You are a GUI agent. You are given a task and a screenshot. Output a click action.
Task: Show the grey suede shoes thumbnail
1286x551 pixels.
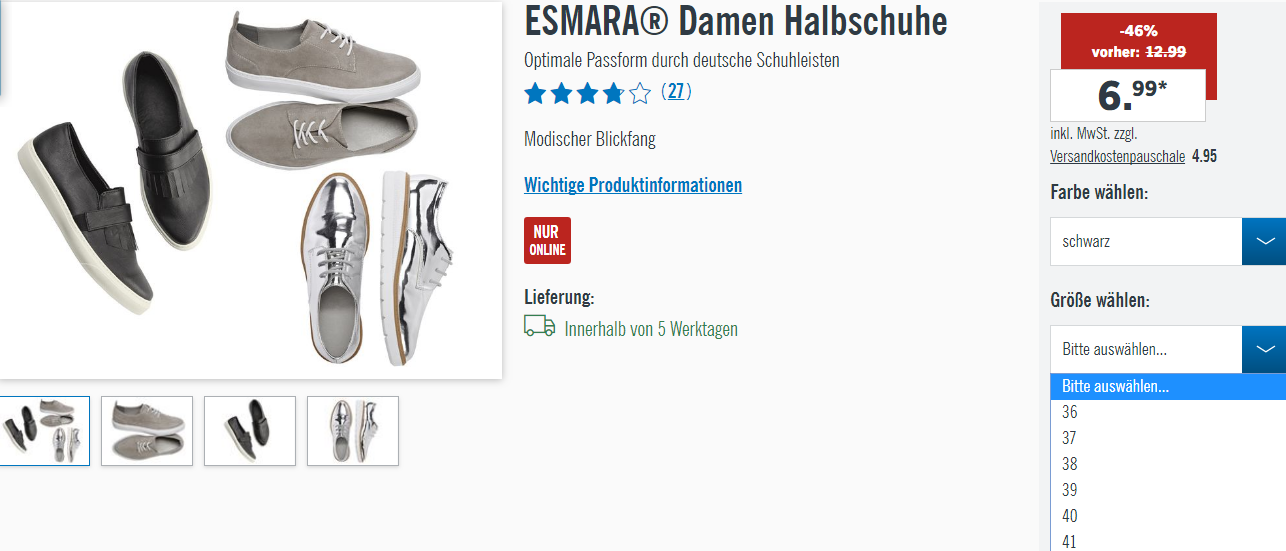(x=147, y=431)
